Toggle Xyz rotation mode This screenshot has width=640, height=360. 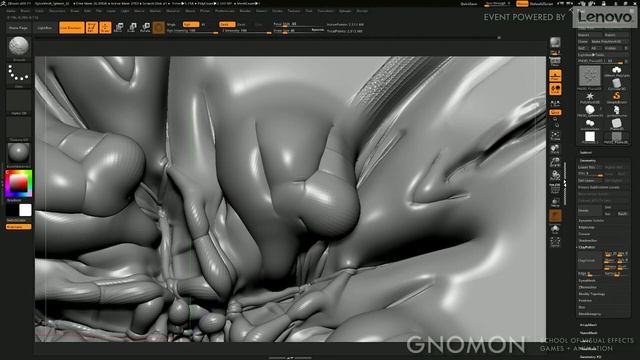(555, 112)
